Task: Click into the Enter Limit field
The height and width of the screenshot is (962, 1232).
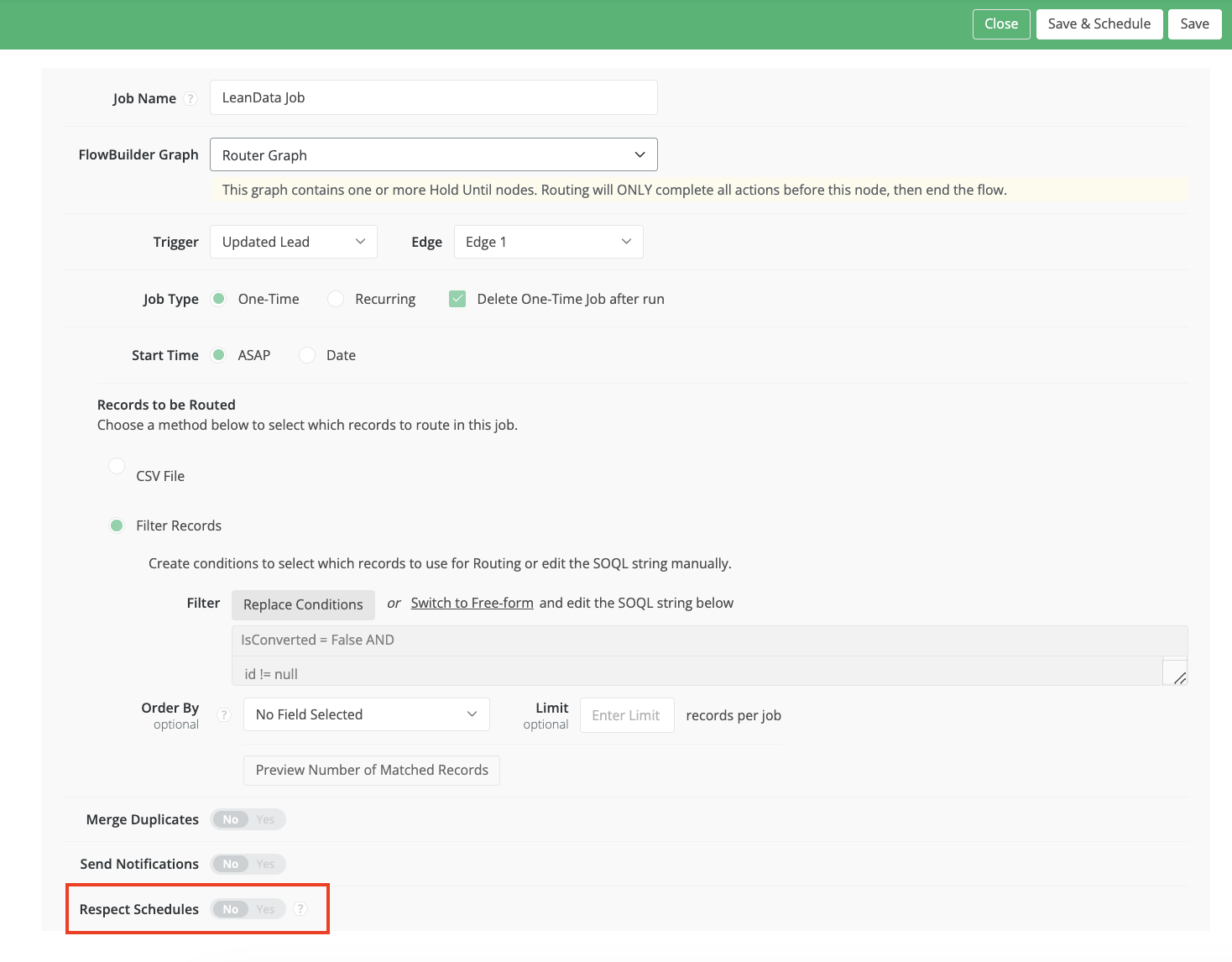Action: 626,715
